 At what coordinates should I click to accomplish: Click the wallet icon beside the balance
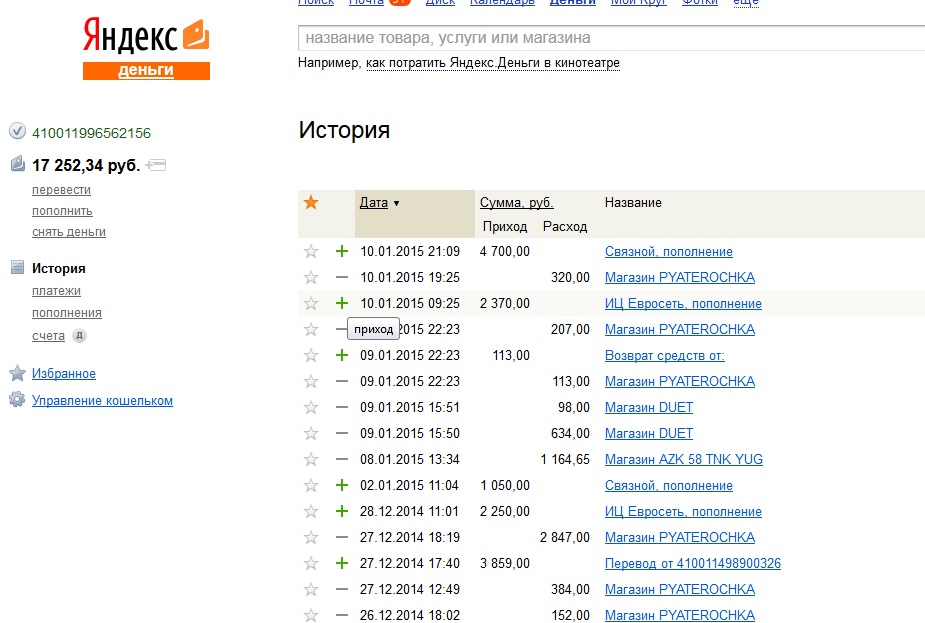[18, 163]
